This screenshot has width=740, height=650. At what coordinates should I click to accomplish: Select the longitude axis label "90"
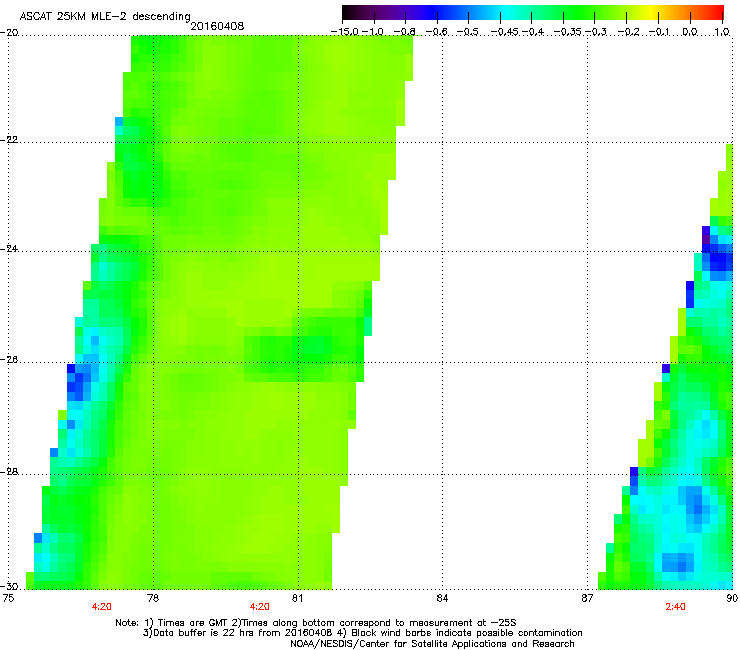(x=732, y=598)
